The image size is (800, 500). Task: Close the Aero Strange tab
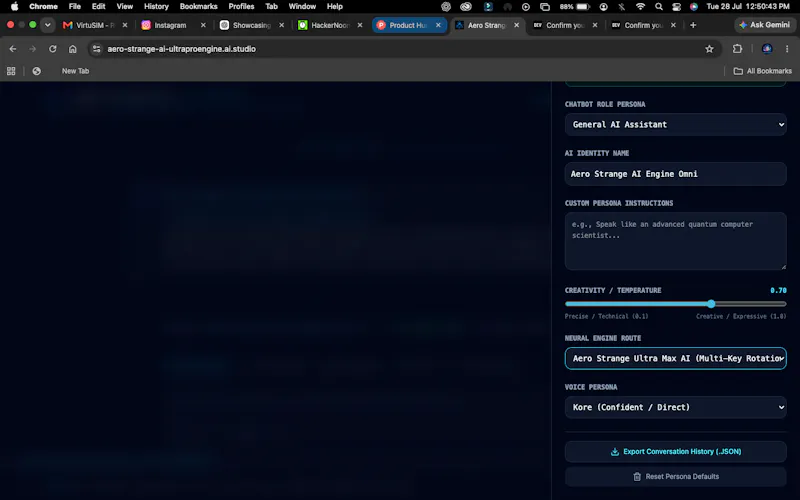coord(516,25)
